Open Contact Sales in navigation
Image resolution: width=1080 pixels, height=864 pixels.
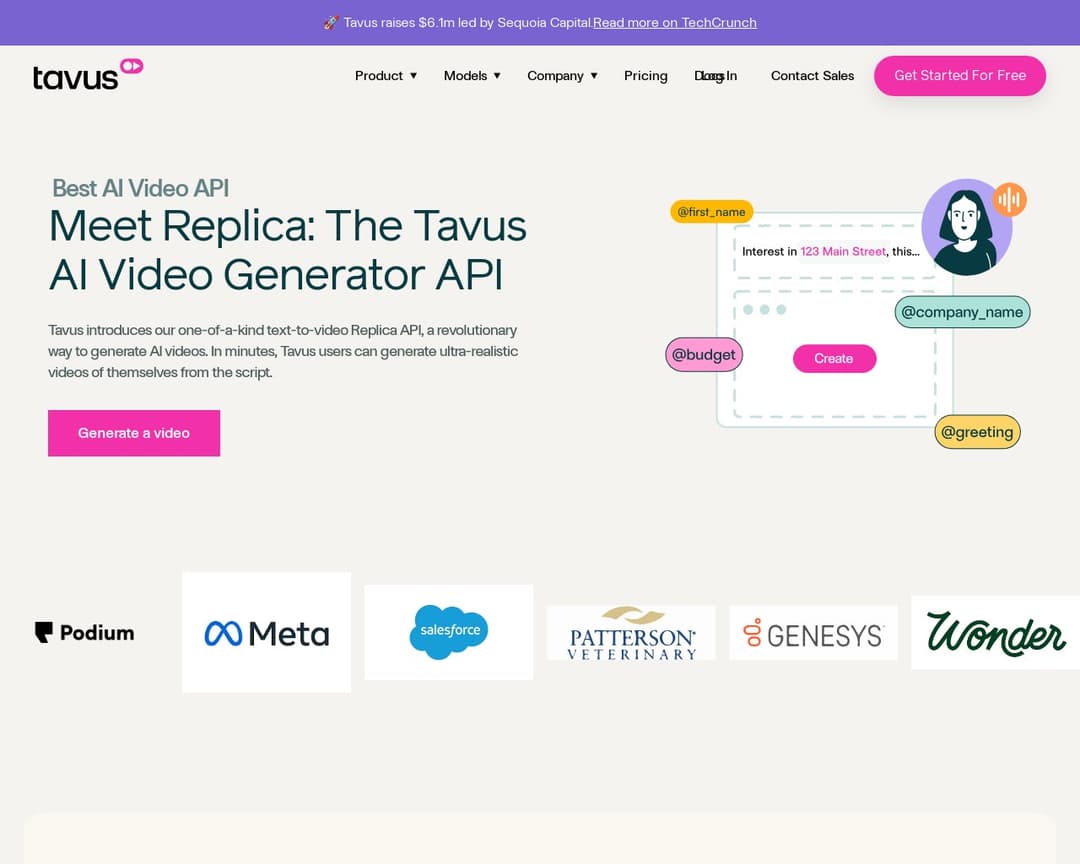[x=812, y=76]
